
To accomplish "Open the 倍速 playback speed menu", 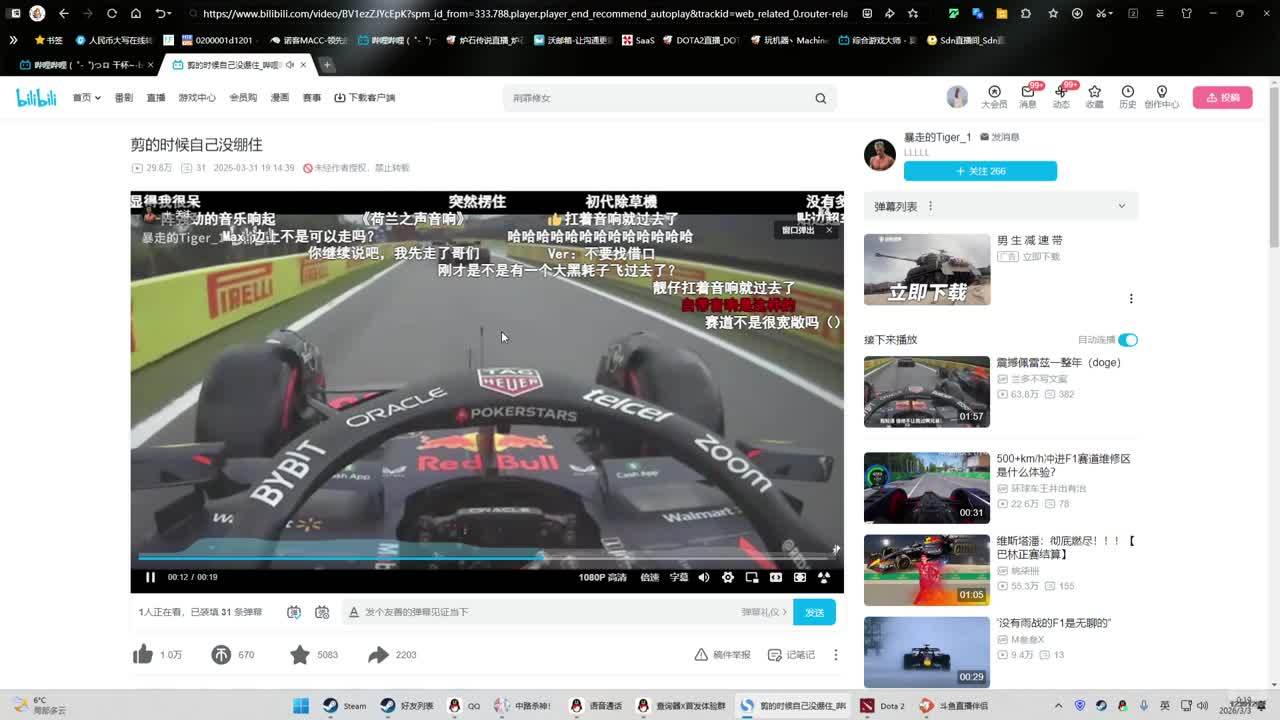I will pos(650,577).
